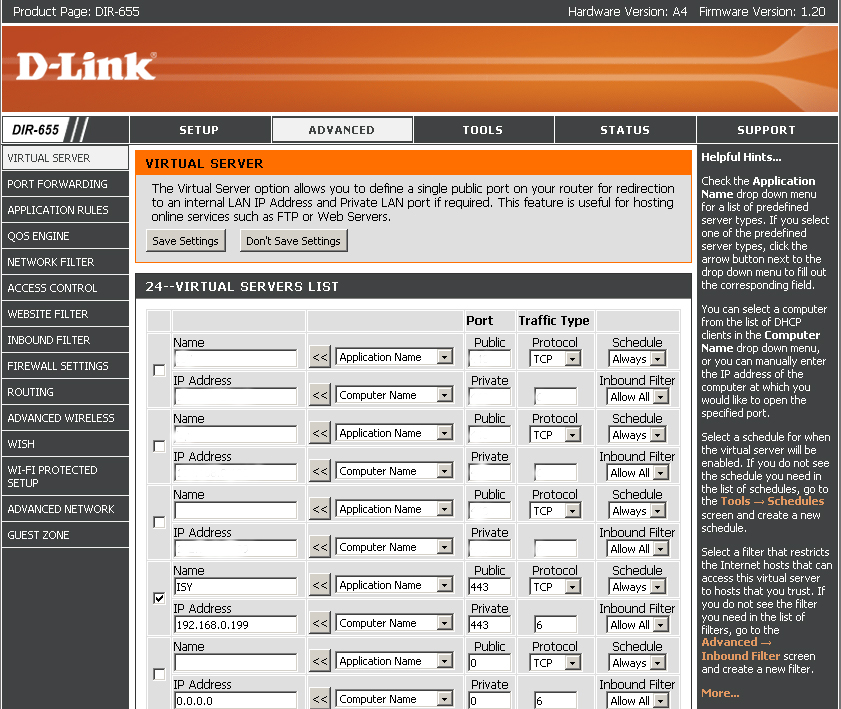Click the IP Address field showing 192.168.0.199

[235, 625]
